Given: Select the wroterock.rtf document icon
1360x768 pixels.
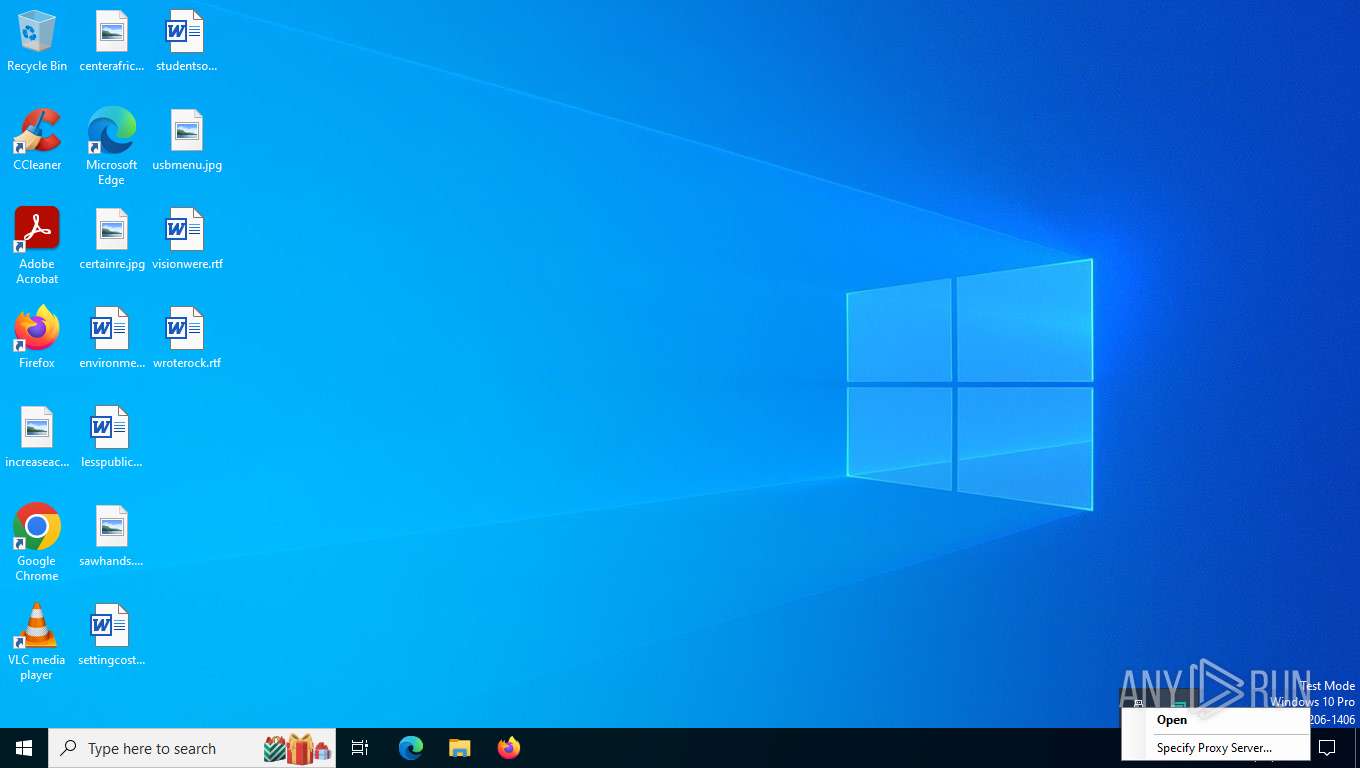Looking at the screenshot, I should coord(187,339).
